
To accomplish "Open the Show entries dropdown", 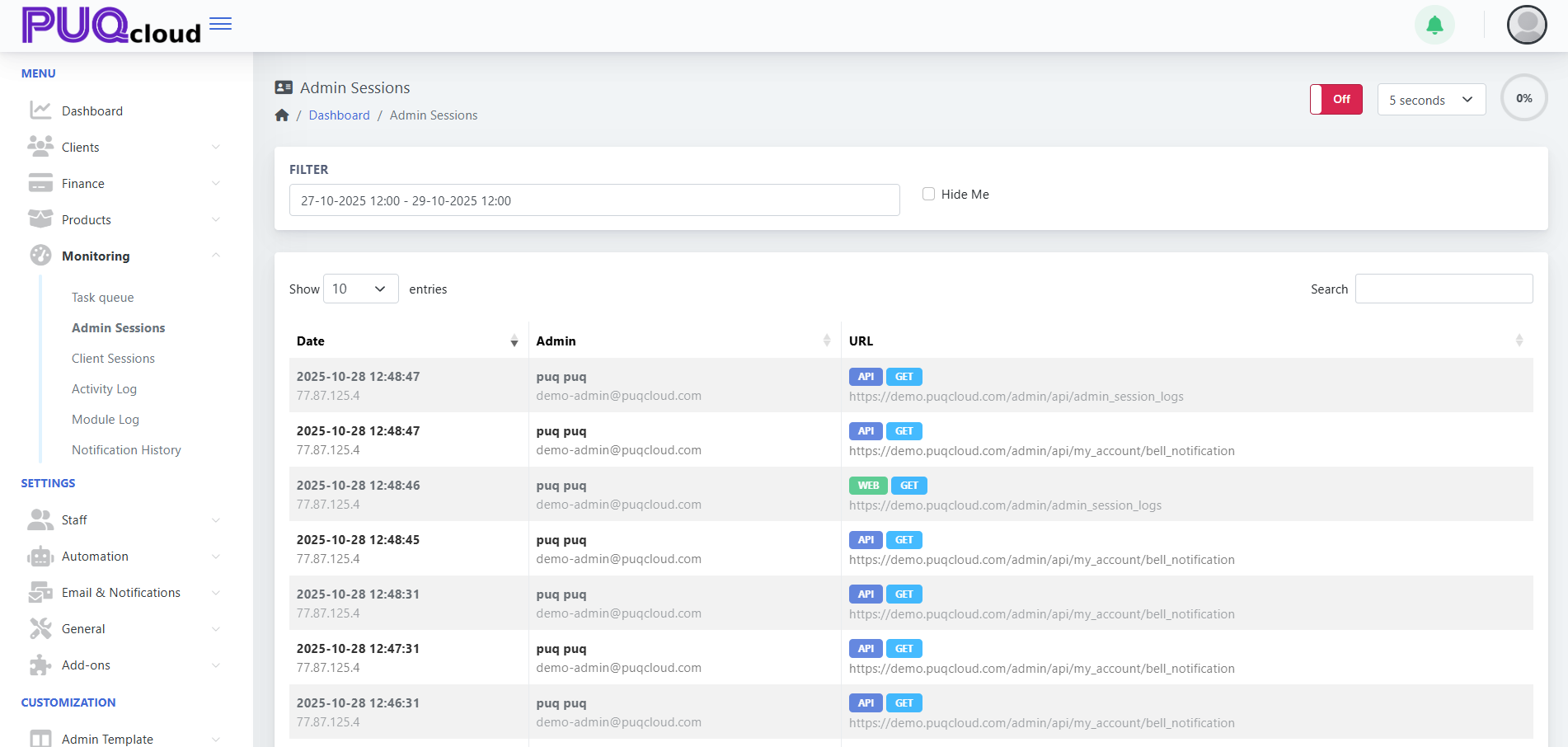I will click(360, 289).
